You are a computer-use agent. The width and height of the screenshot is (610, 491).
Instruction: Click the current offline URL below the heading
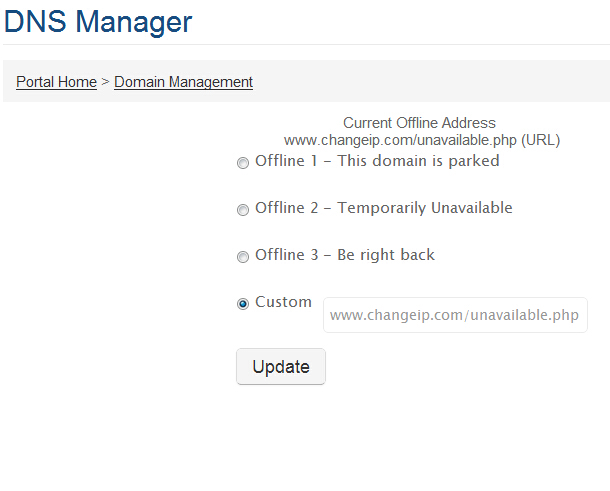tap(400, 140)
